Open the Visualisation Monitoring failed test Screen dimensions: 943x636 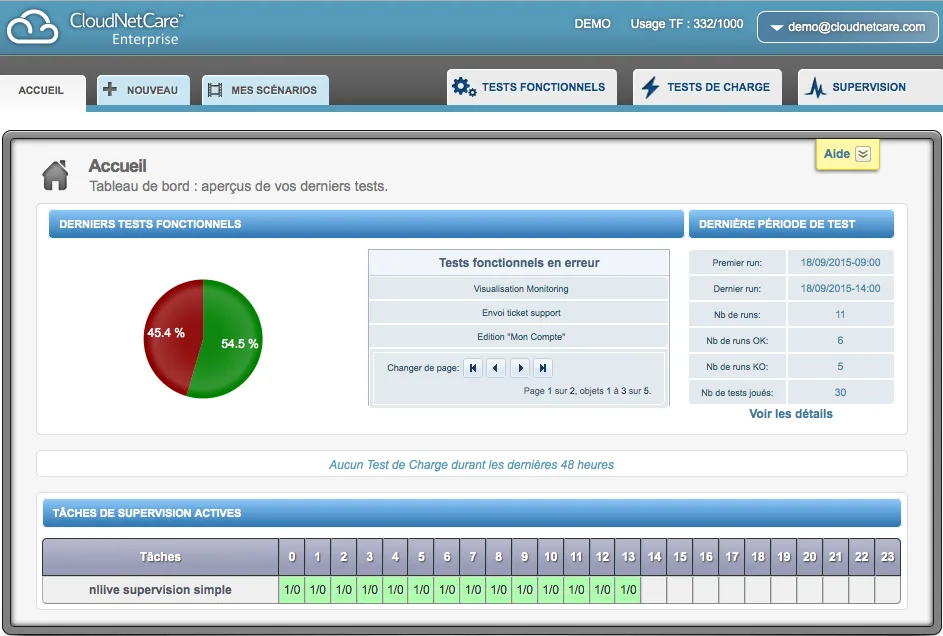point(521,289)
